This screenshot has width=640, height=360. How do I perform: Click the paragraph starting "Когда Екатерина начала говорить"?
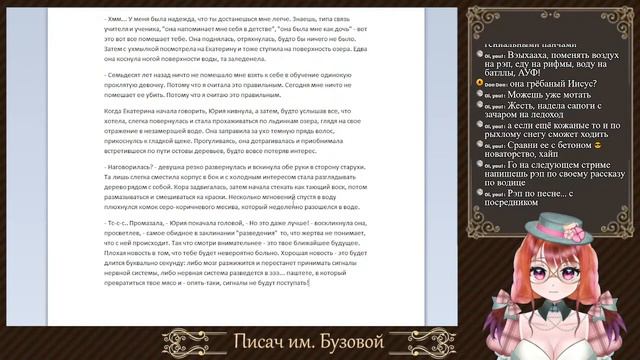coord(232,131)
